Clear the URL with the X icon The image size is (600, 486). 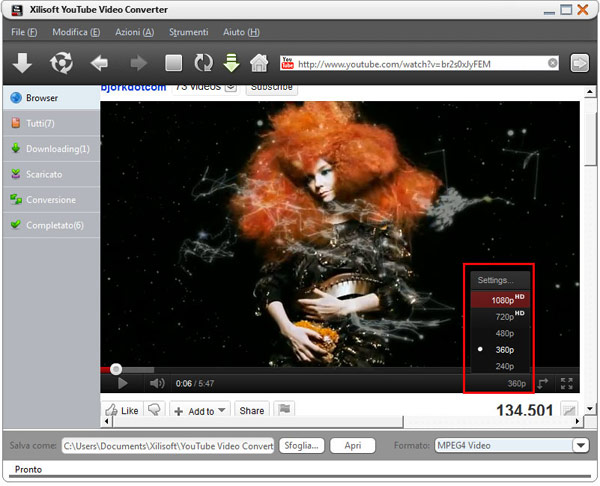click(x=552, y=63)
